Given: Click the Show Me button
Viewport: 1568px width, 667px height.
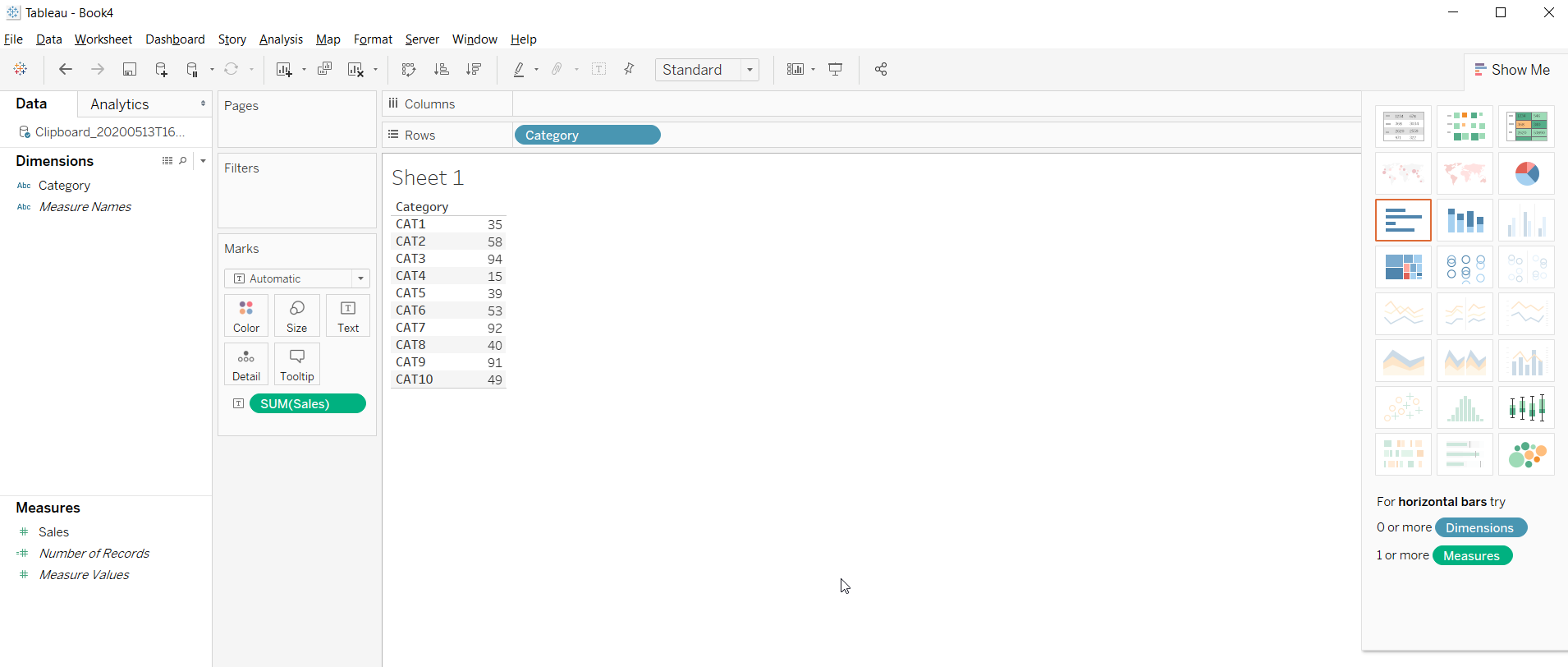Looking at the screenshot, I should [1512, 70].
